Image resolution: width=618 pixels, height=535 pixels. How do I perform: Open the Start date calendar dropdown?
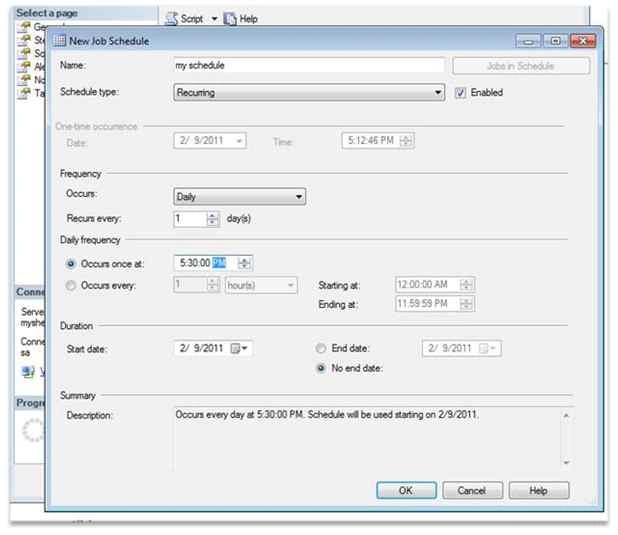[x=239, y=348]
